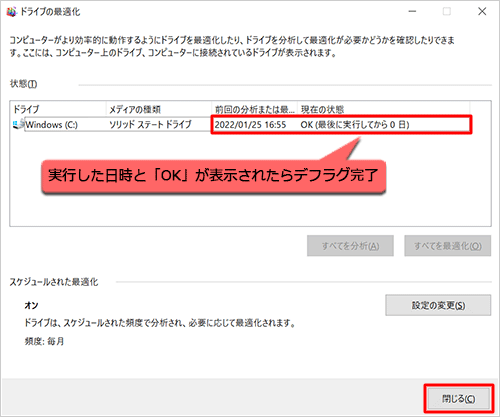Click the オン schedule status text
The height and width of the screenshot is (417, 500).
31,305
